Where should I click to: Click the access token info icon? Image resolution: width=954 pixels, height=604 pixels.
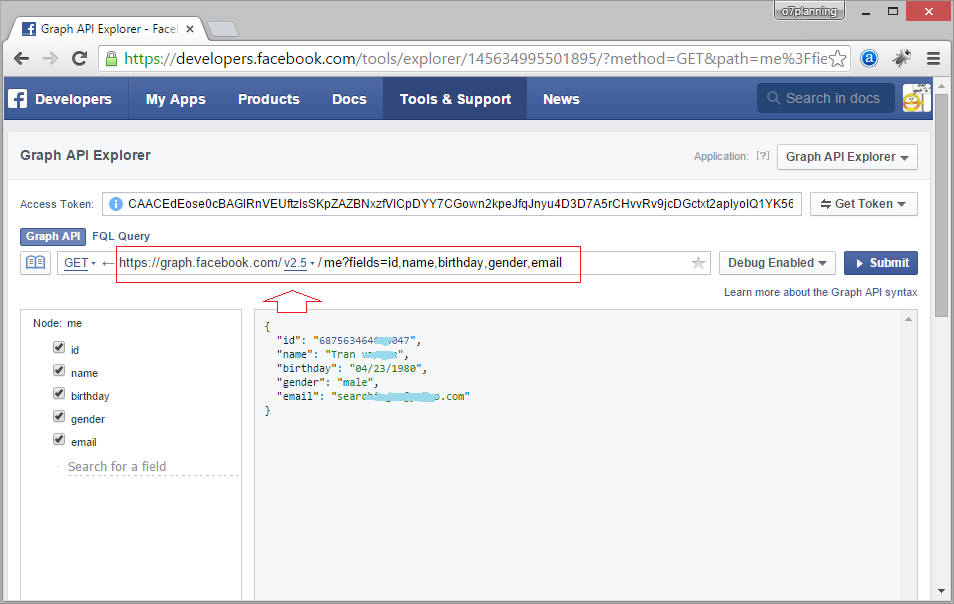[116, 204]
